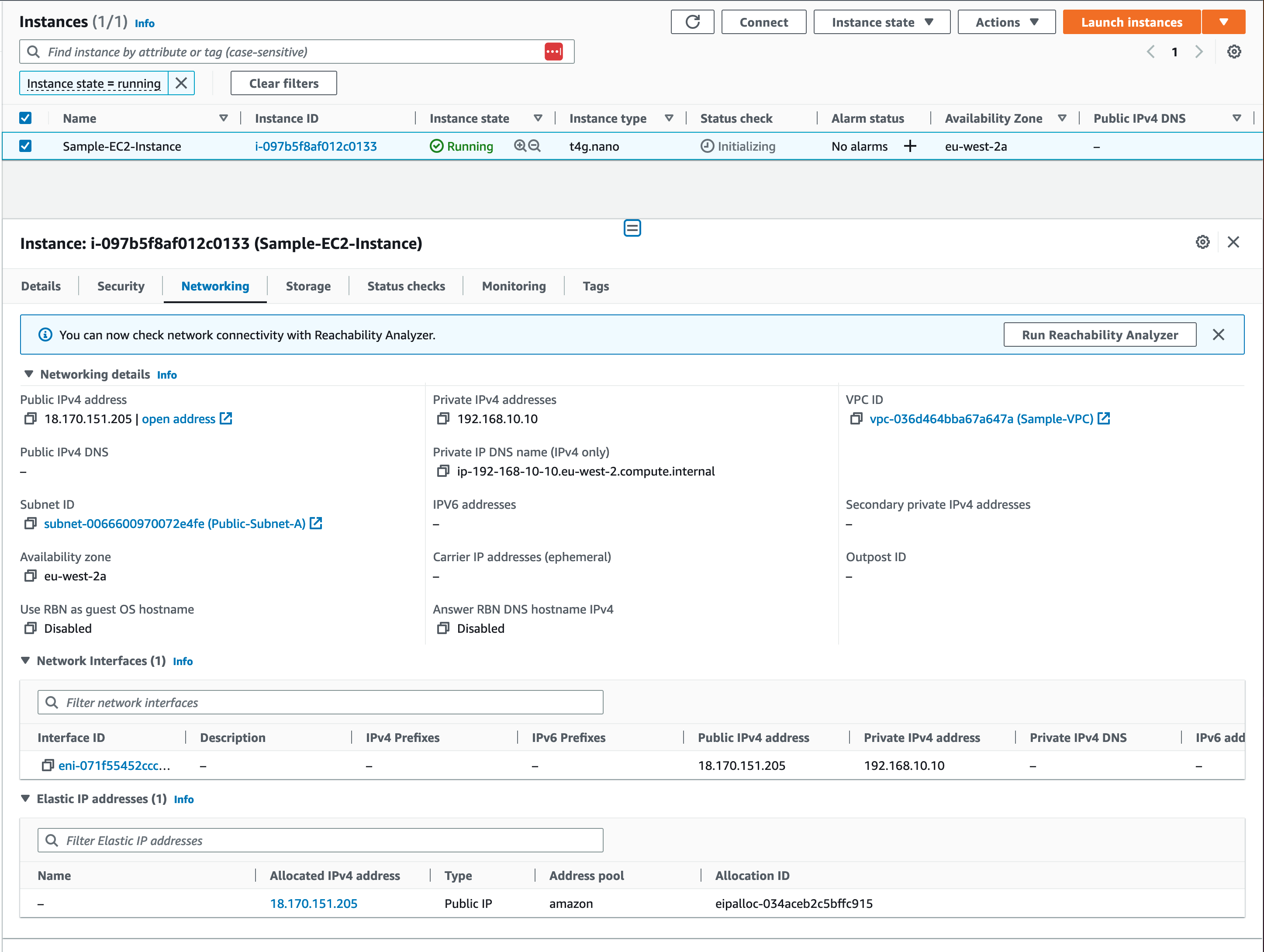Viewport: 1264px width, 952px height.
Task: Copy the private IP DNS name
Action: point(443,471)
